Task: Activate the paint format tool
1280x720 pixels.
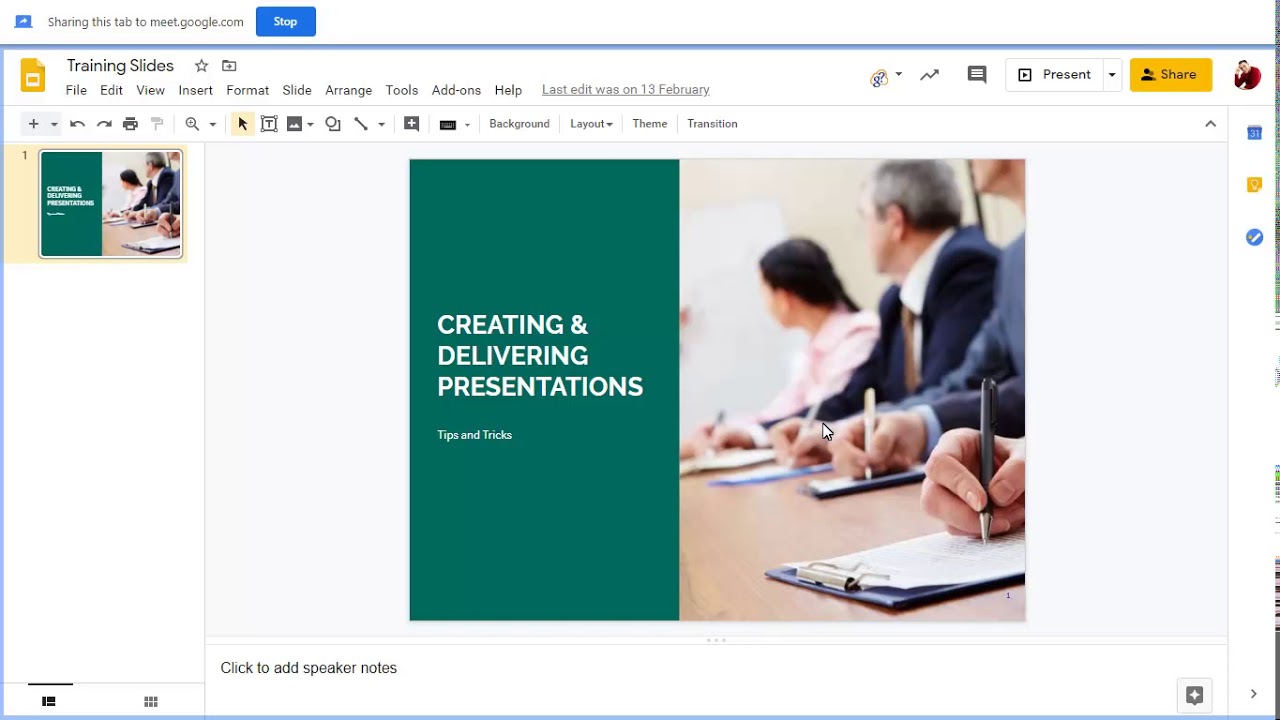Action: click(157, 124)
